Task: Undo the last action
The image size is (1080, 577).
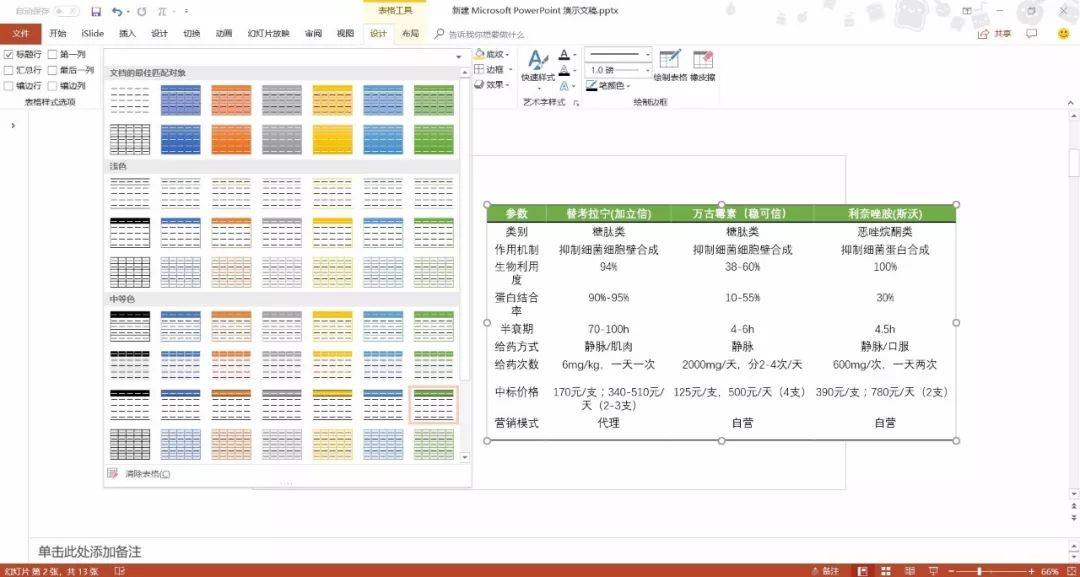Action: tap(116, 12)
